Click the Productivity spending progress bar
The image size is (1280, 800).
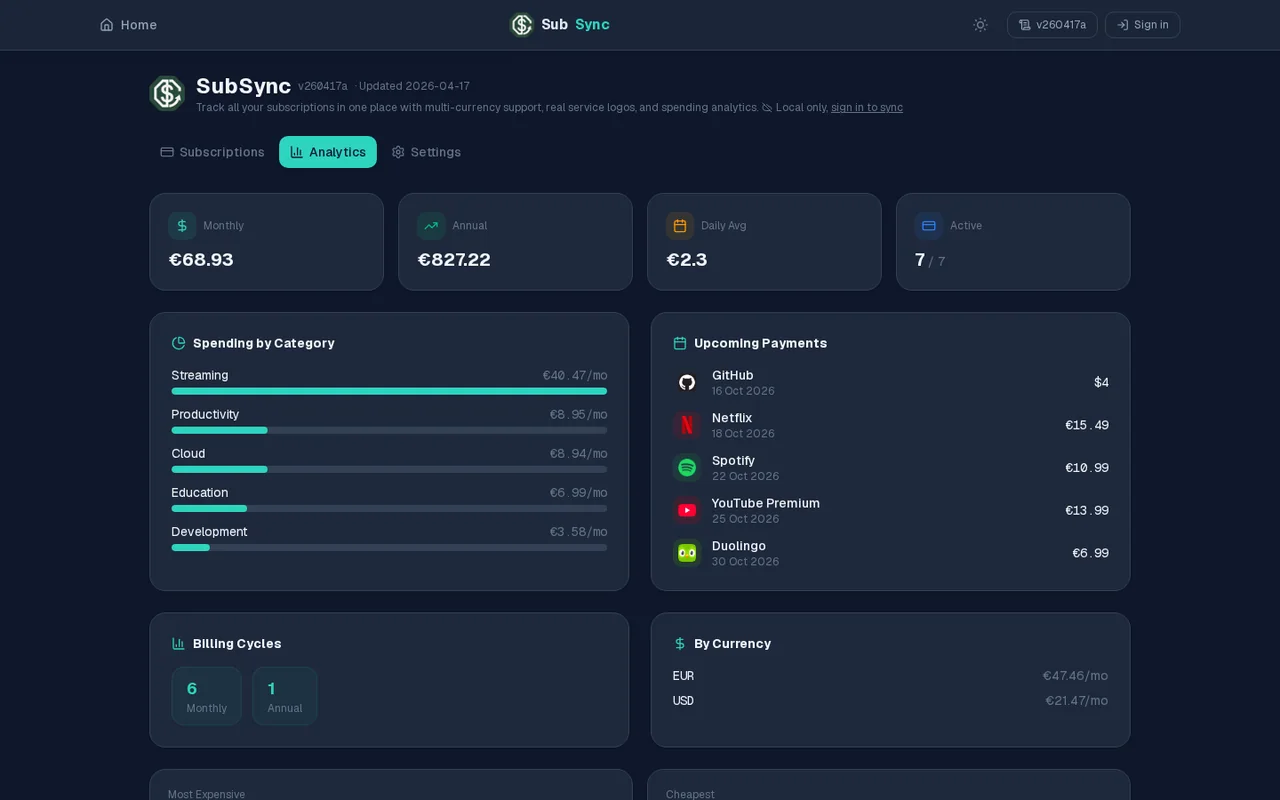389,430
